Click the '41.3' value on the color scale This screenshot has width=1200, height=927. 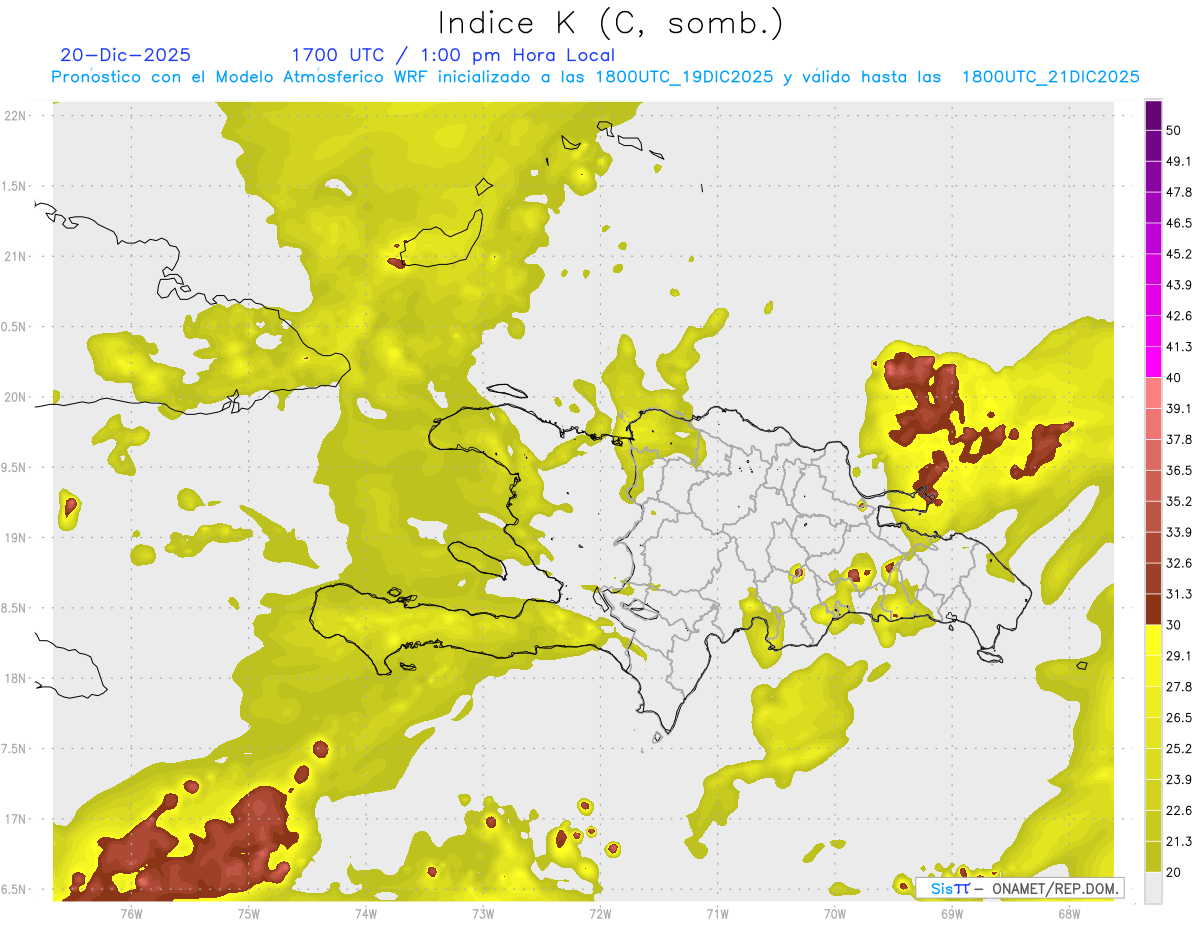click(x=1179, y=347)
